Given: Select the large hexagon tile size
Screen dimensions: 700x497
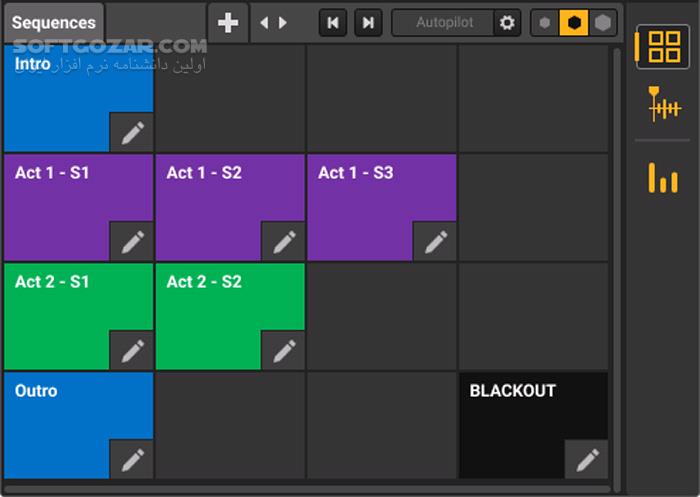Looking at the screenshot, I should [602, 22].
